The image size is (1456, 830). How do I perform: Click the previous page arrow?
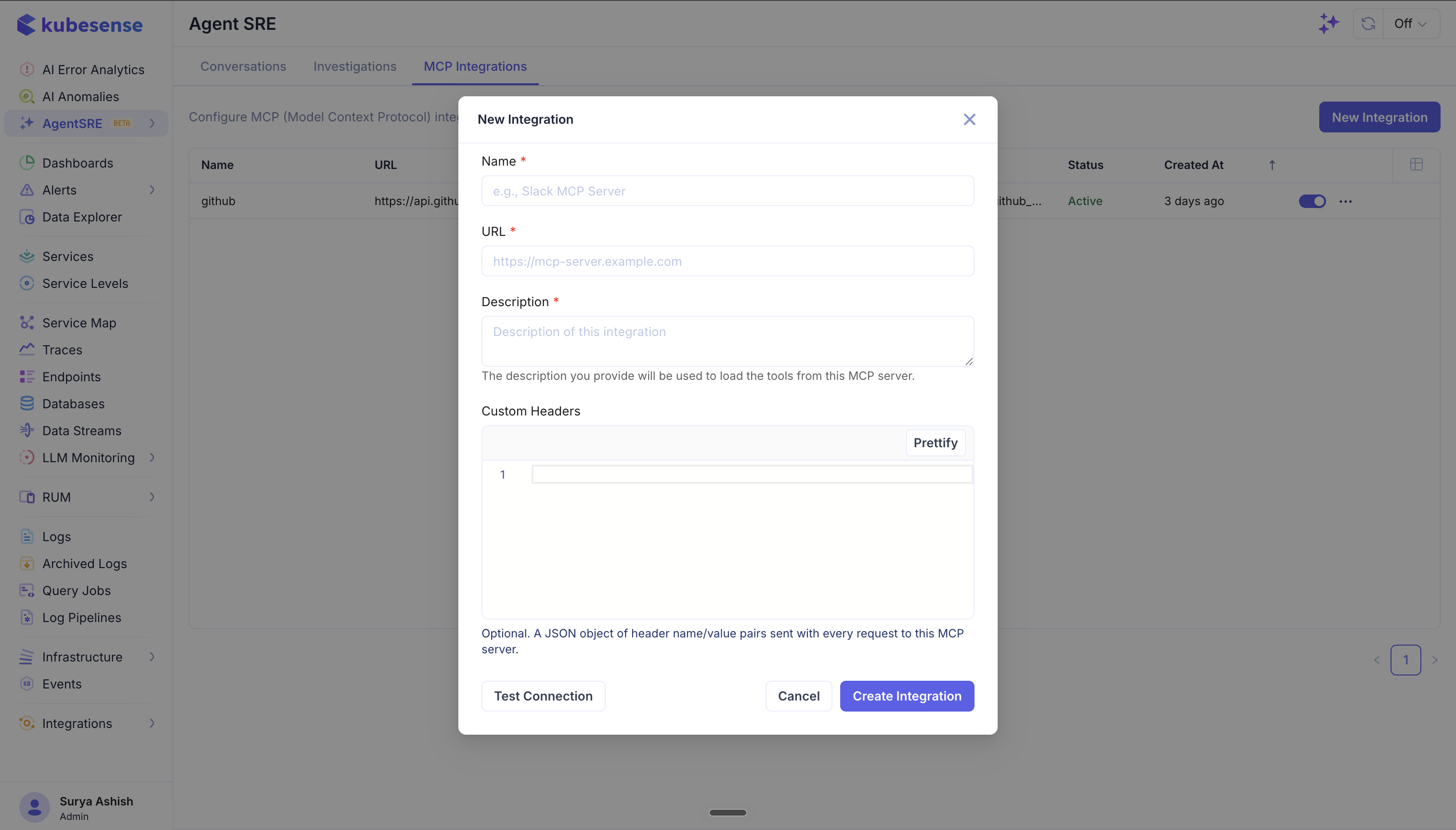(x=1376, y=660)
